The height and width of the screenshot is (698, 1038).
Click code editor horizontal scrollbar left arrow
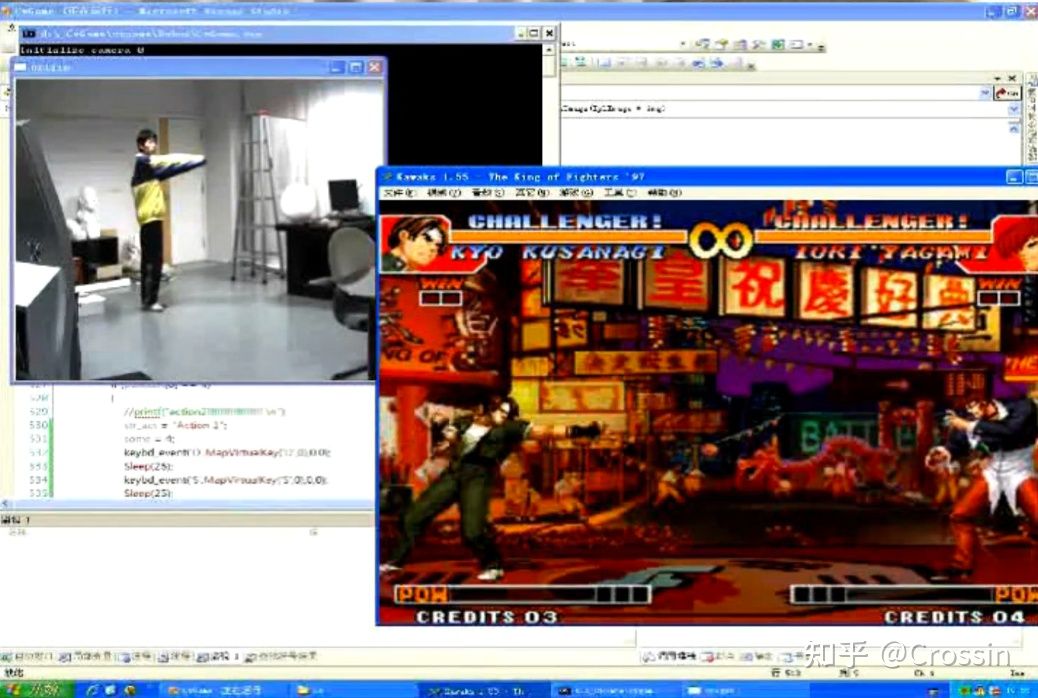click(x=5, y=504)
